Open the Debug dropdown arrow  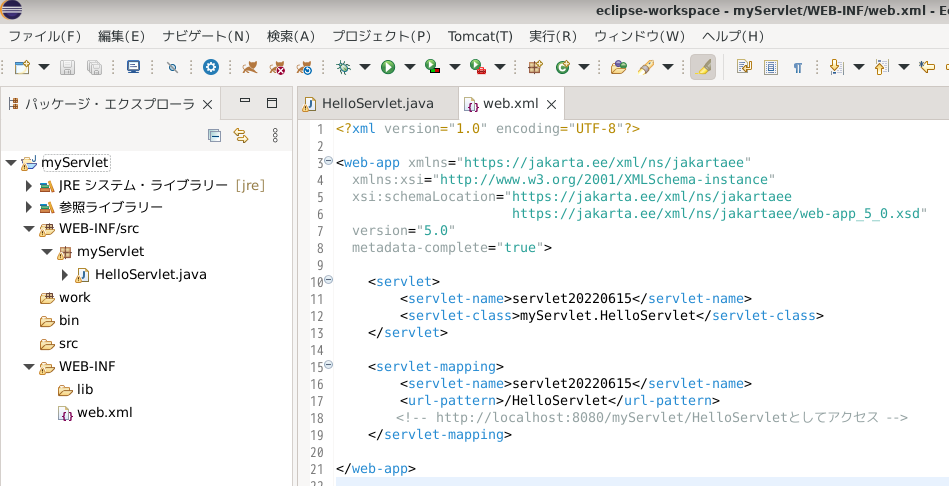[x=364, y=67]
